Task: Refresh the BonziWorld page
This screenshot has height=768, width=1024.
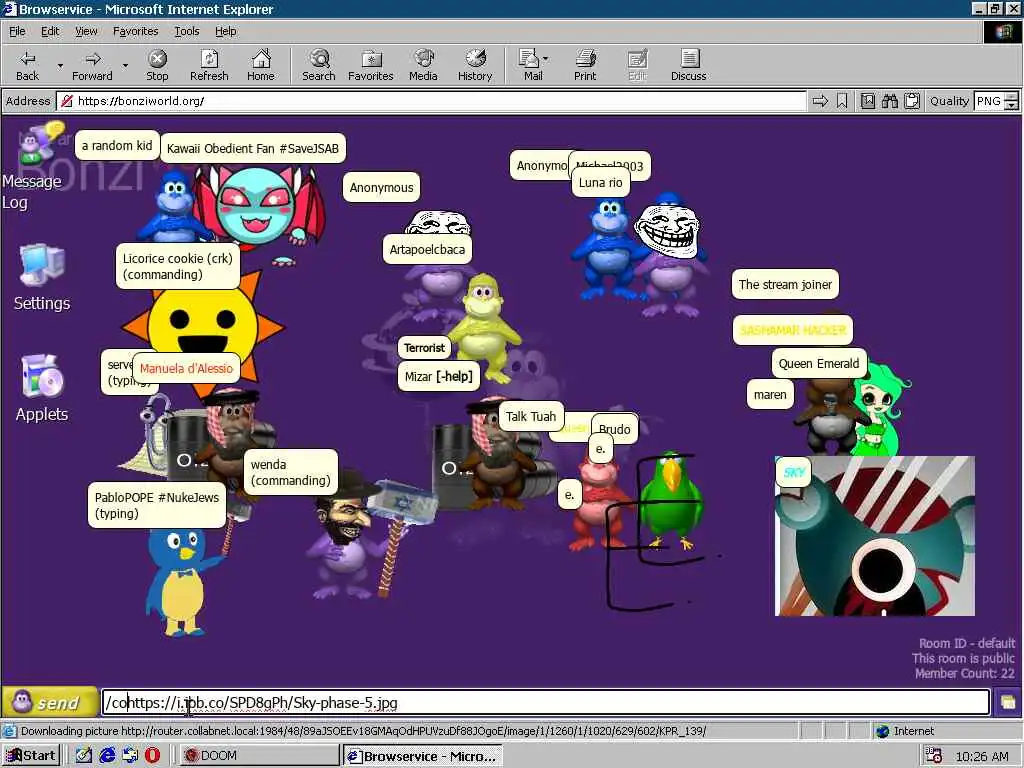Action: (x=209, y=65)
